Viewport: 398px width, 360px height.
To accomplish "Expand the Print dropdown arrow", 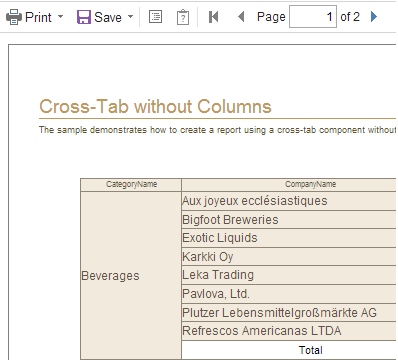I will [60, 16].
